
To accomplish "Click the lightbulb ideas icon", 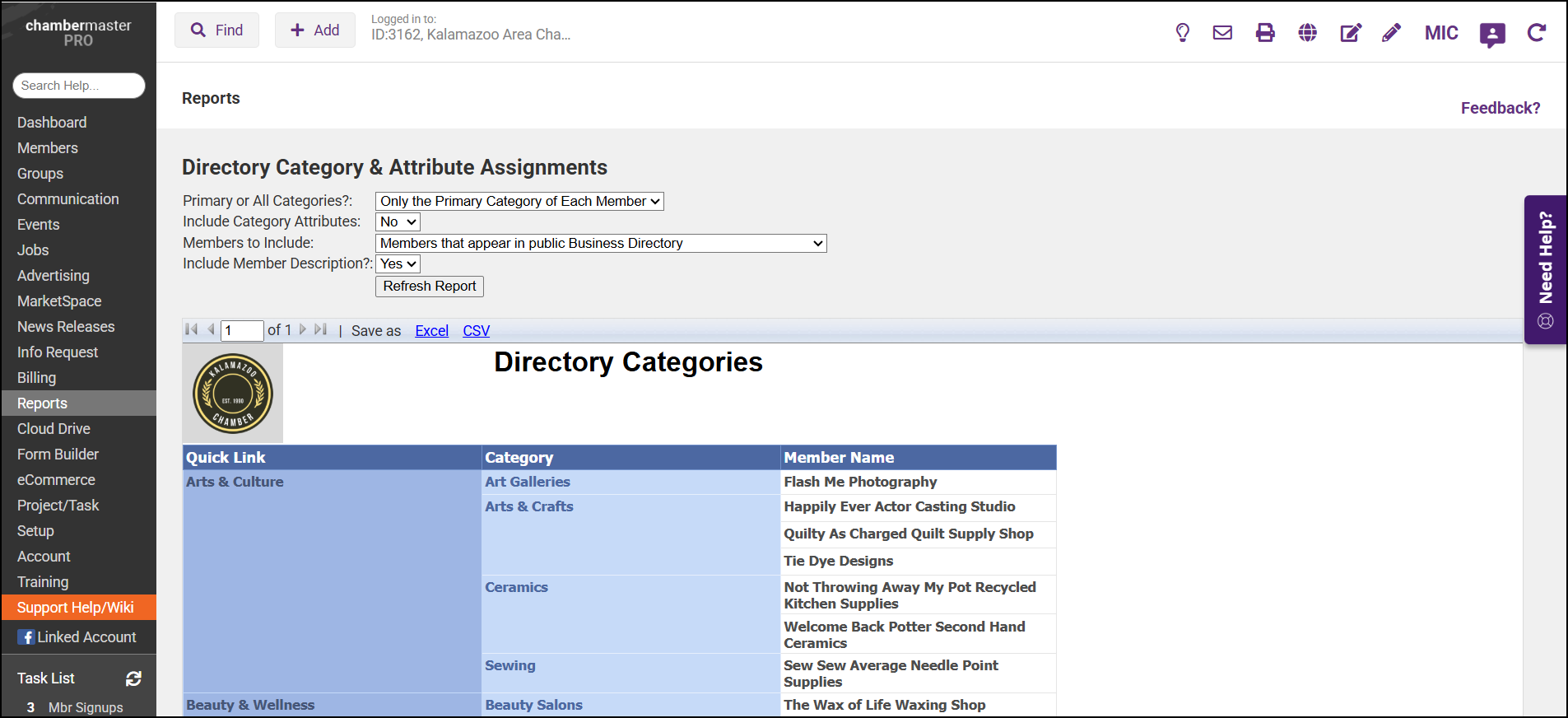I will pyautogui.click(x=1182, y=33).
